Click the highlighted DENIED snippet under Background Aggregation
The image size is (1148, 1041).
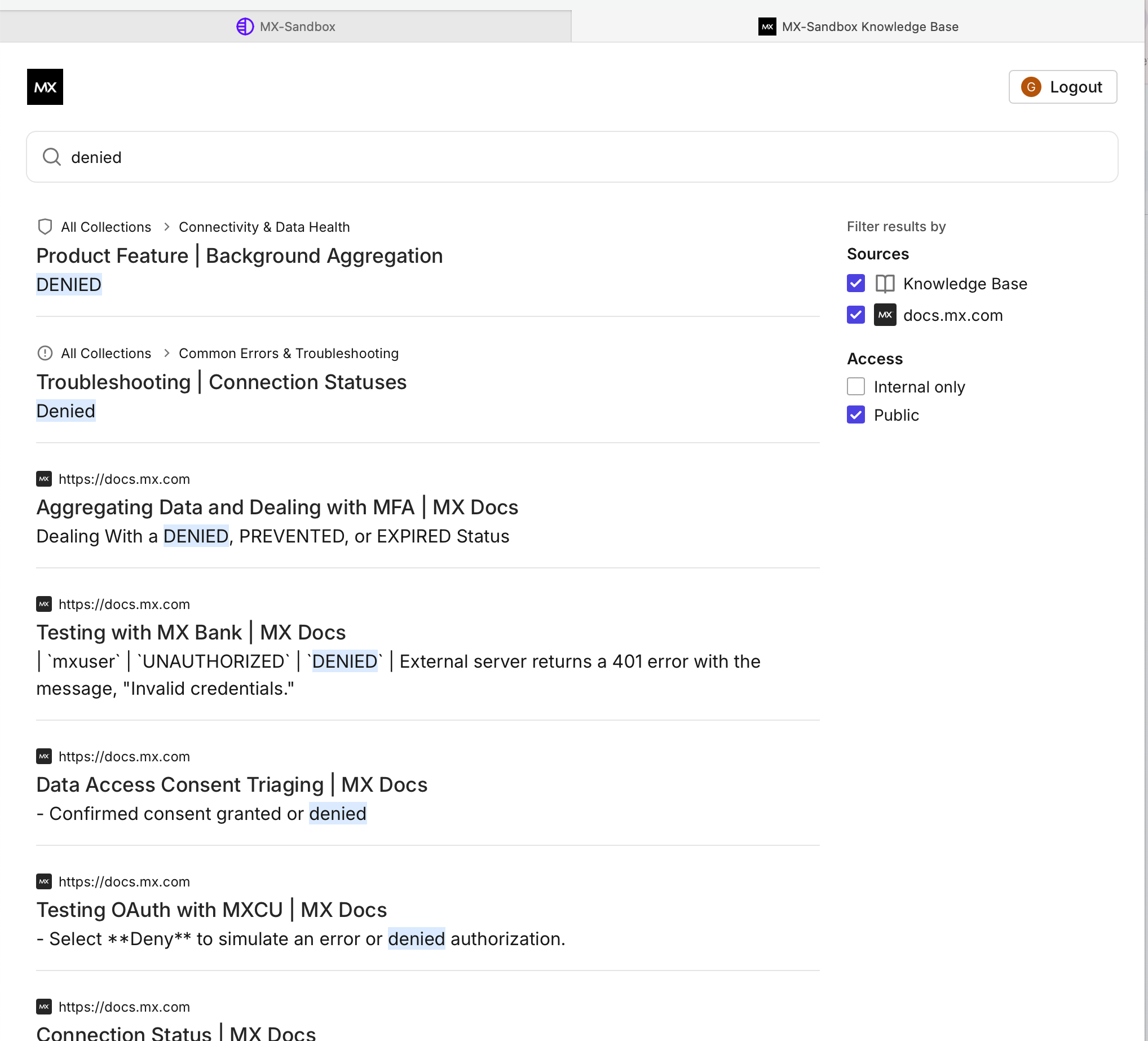(x=69, y=284)
